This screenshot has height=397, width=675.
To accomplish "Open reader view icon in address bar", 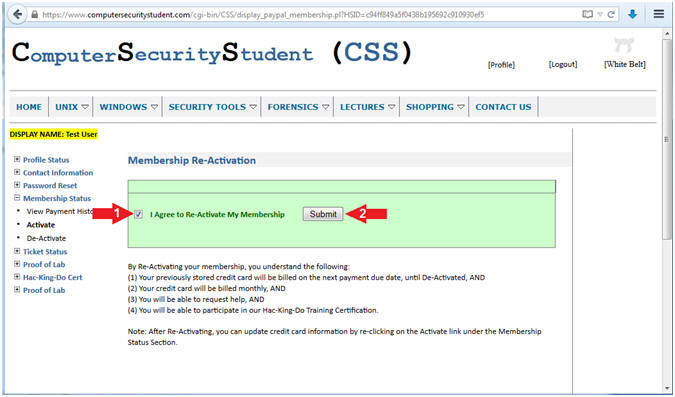I will [587, 14].
